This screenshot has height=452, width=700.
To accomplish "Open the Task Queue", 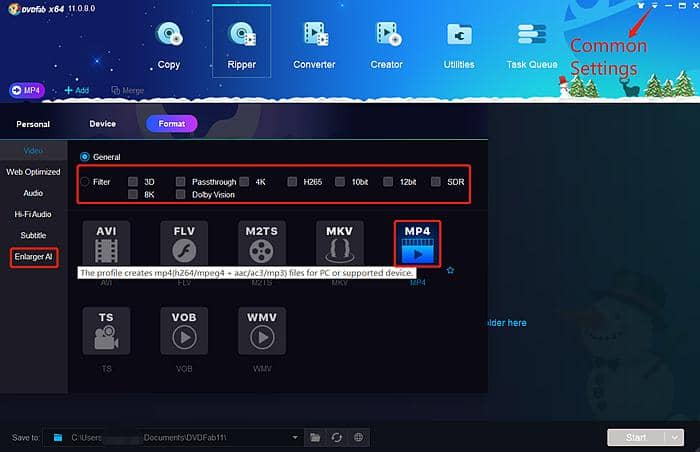I will [532, 45].
